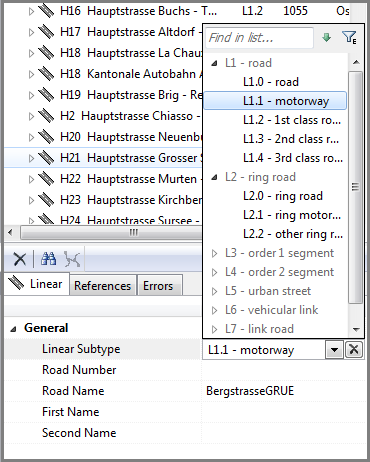Click the Find in list search field
Image resolution: width=370 pixels, height=462 pixels.
tap(259, 38)
